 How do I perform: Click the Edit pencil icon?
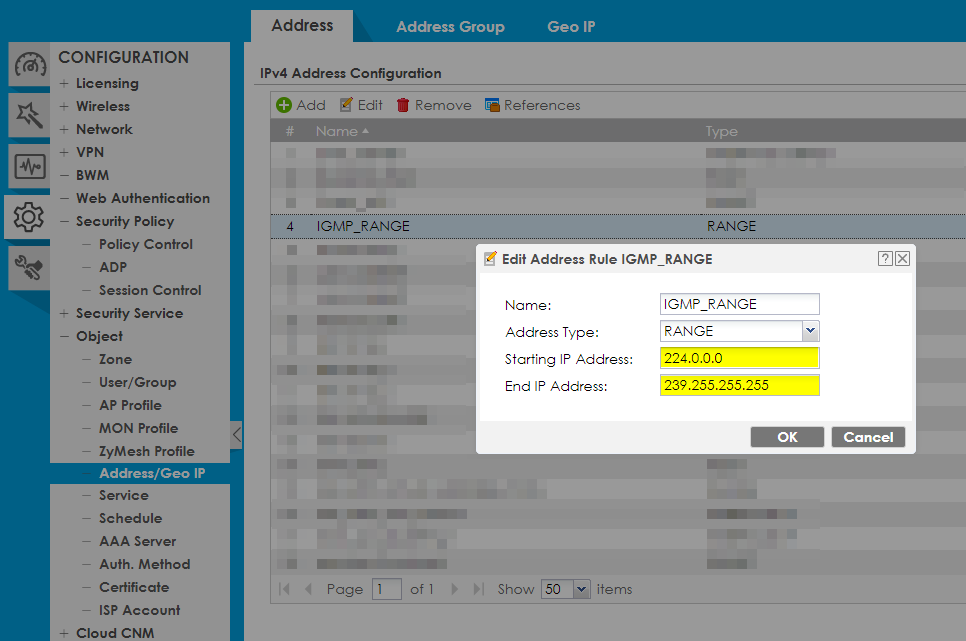pos(346,105)
